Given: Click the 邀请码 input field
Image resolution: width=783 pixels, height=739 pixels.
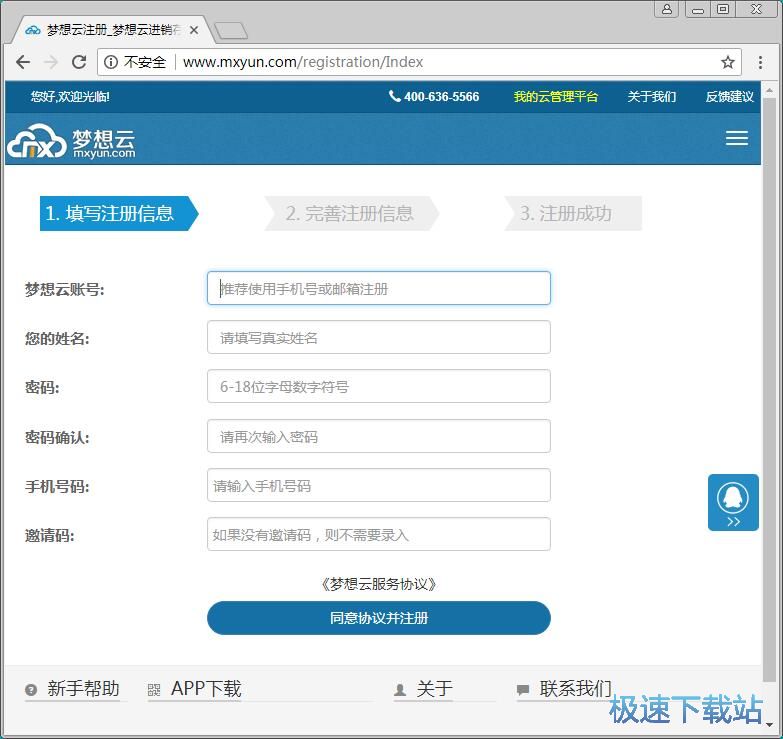Looking at the screenshot, I should pyautogui.click(x=378, y=534).
